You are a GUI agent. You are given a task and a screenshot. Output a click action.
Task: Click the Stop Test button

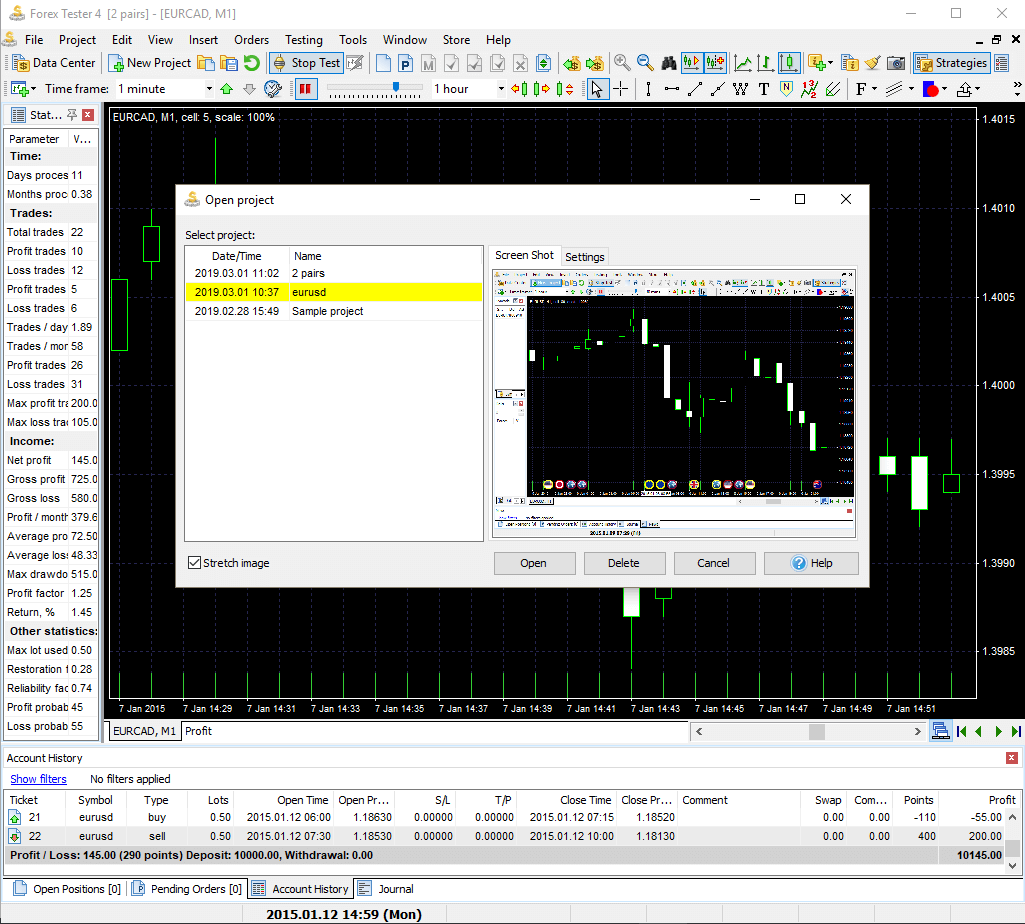[x=307, y=63]
